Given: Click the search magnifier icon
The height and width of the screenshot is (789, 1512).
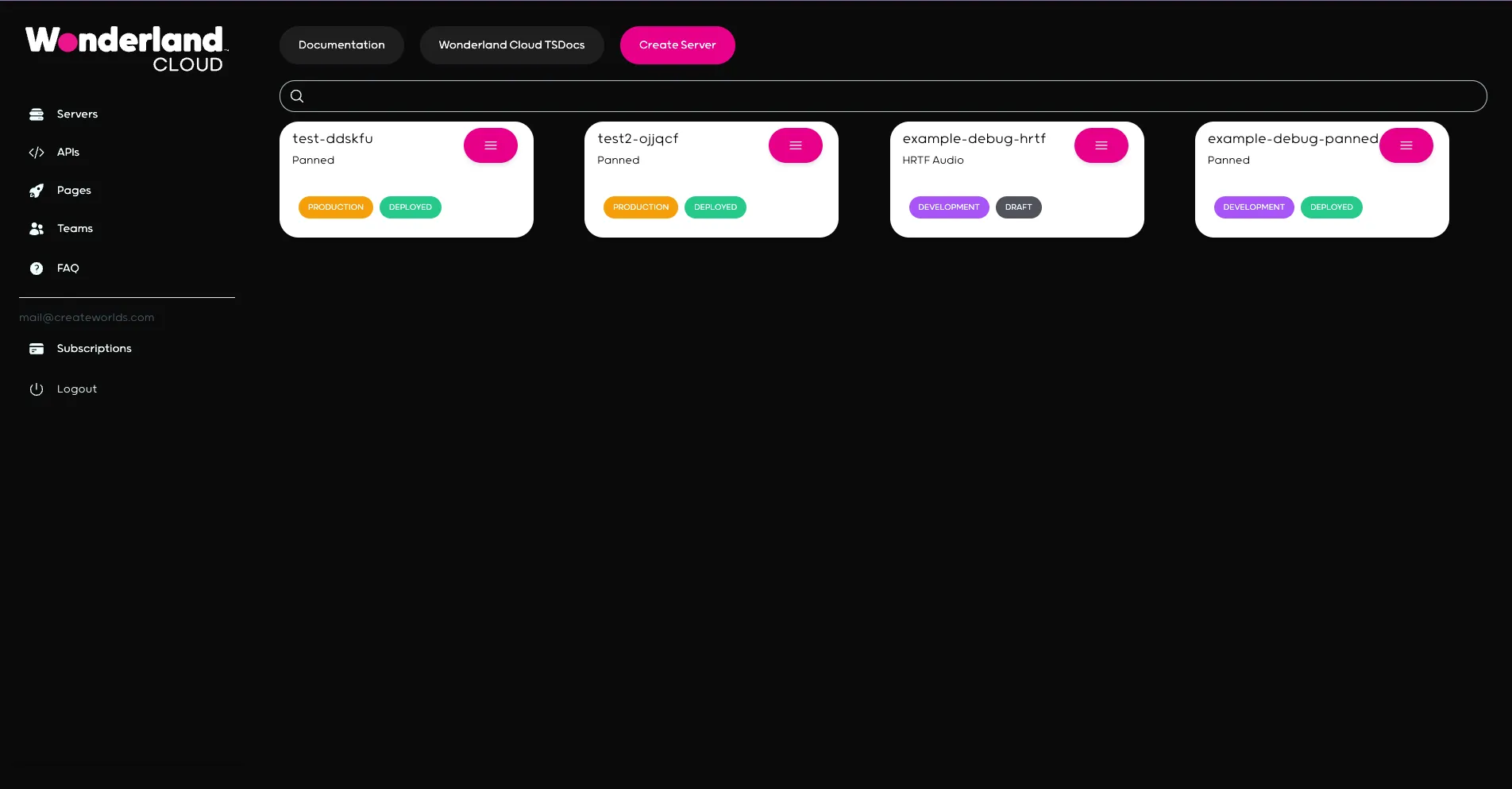Looking at the screenshot, I should (296, 95).
